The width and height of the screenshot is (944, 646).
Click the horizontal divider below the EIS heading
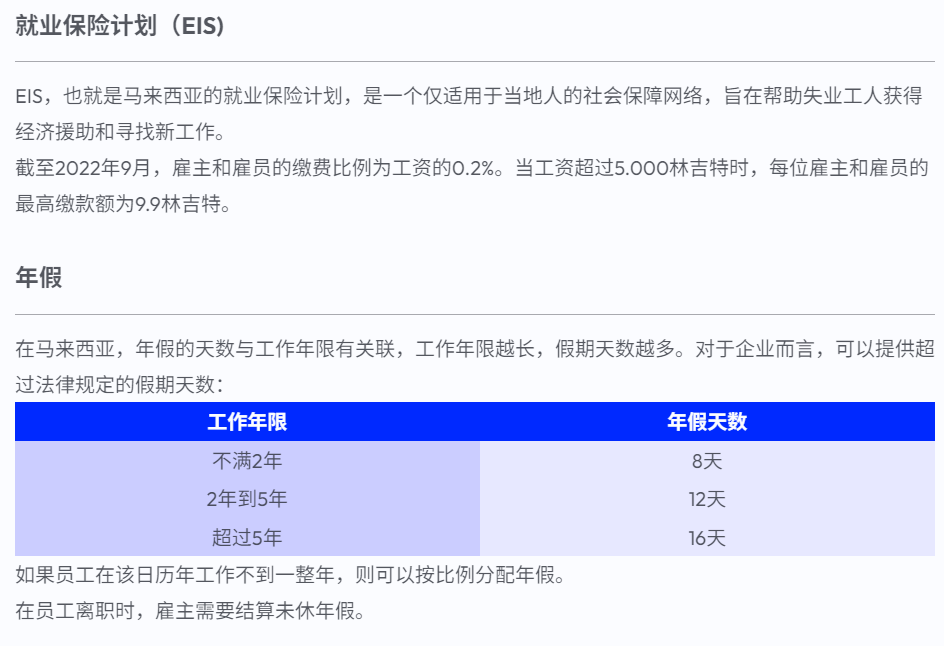coord(475,61)
